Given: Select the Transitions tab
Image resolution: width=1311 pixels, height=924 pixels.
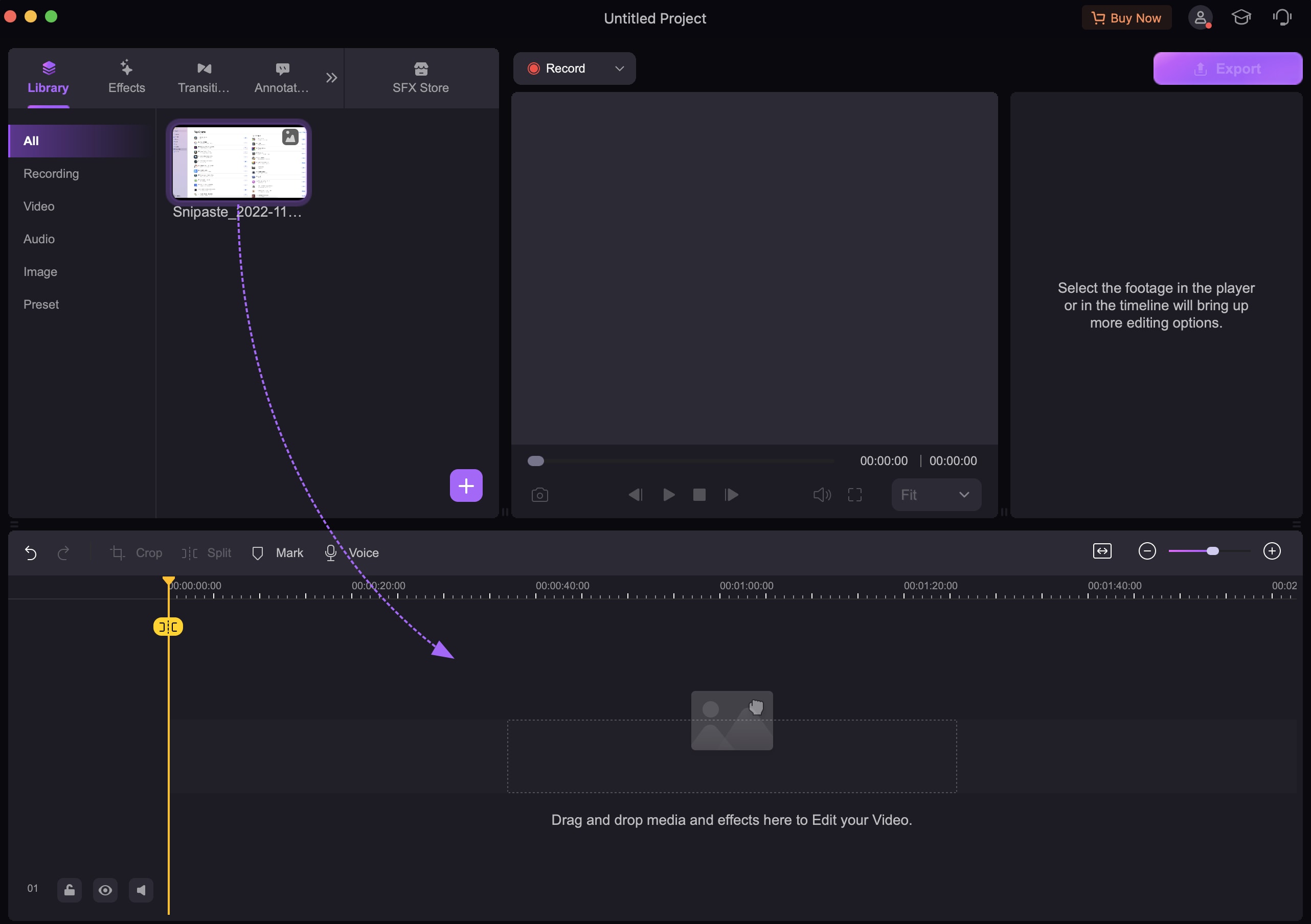Looking at the screenshot, I should point(204,75).
